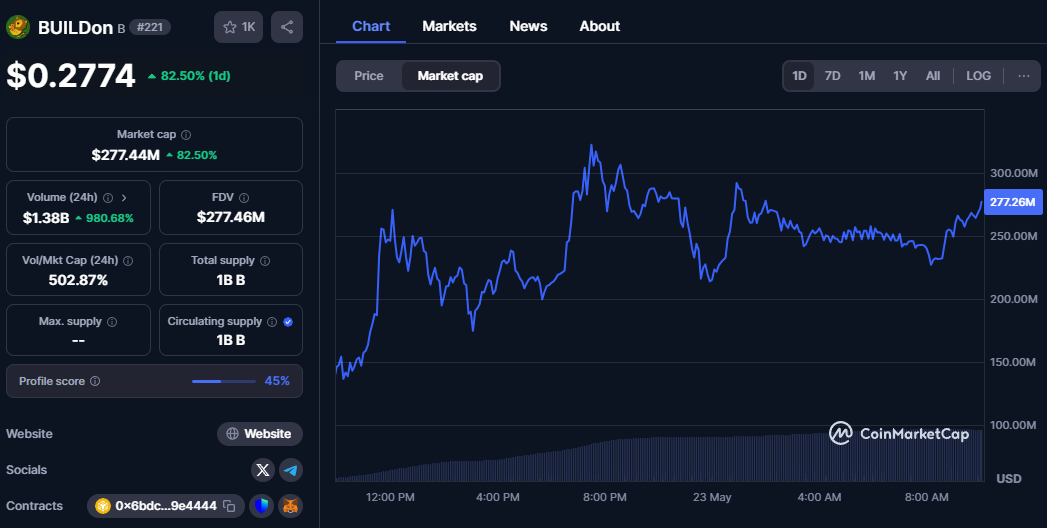Screen dimensions: 1047x528
Task: Click the blue shield wallet icon
Action: 261,506
